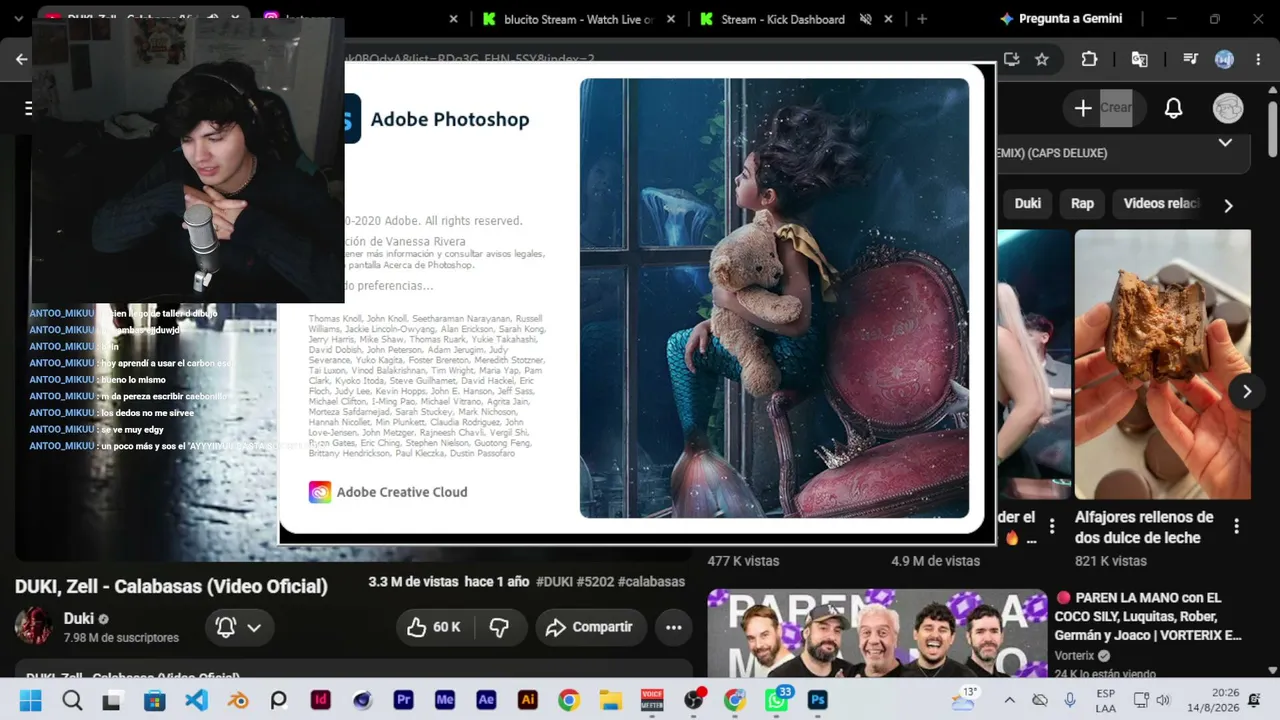Click the Compartir share button

click(x=589, y=627)
